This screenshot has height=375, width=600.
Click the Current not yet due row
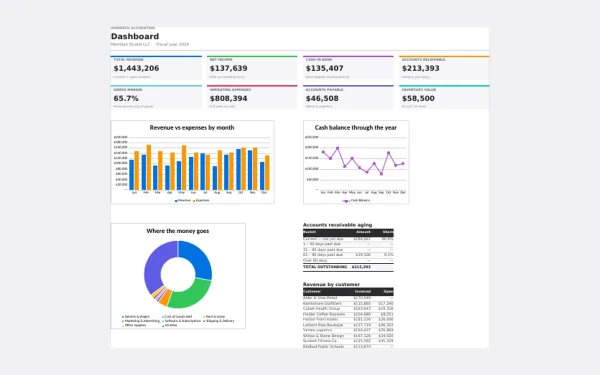click(348, 239)
